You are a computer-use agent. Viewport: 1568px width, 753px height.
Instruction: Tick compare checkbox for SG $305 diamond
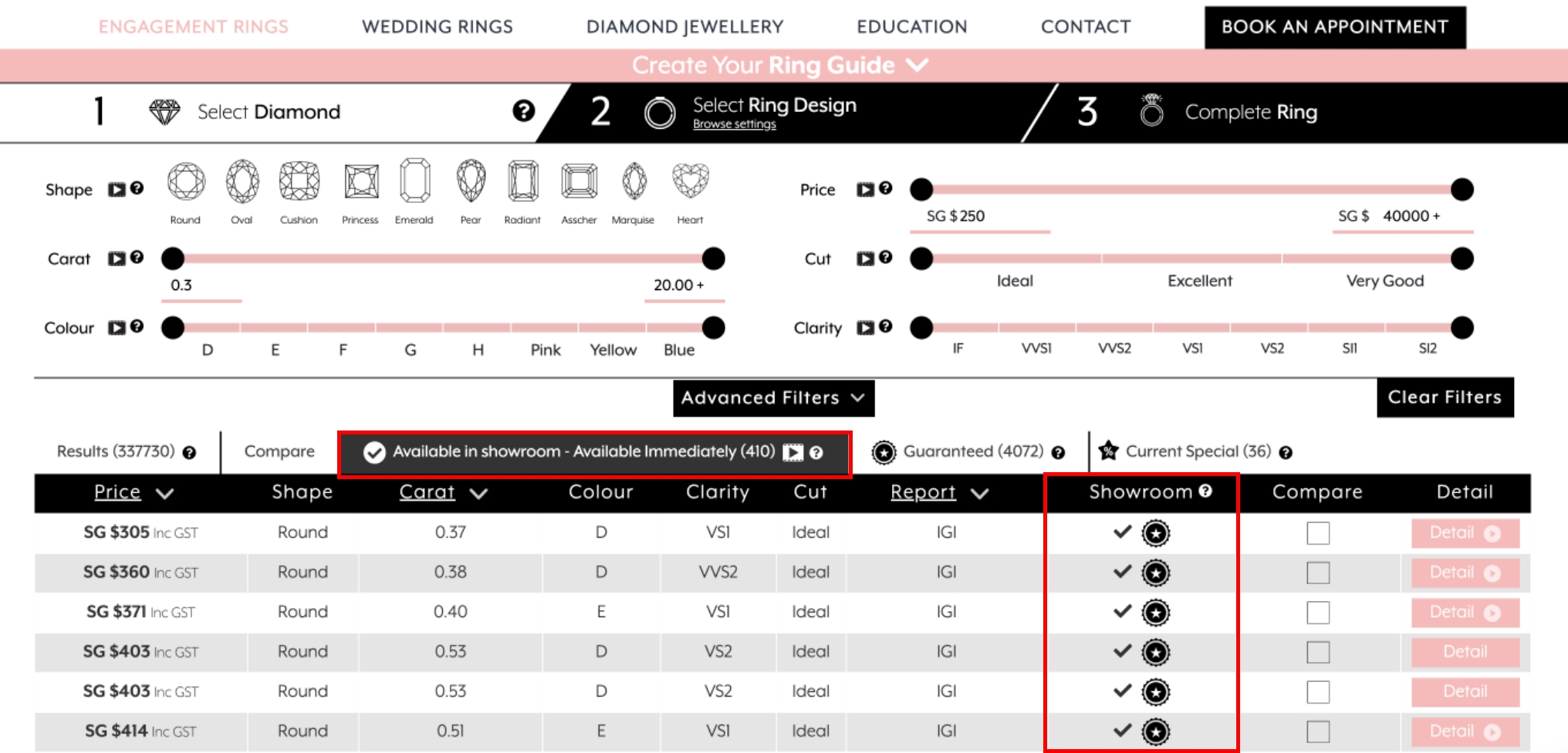[x=1317, y=533]
